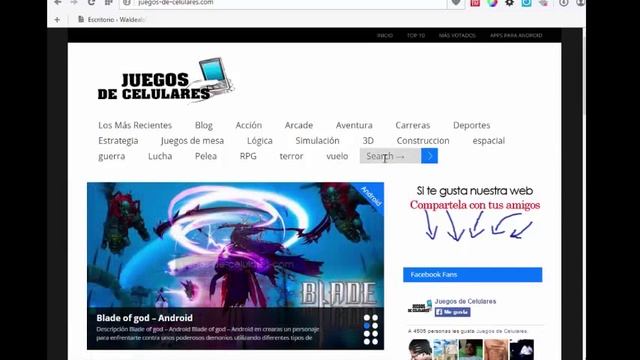Open the Pelea category
Viewport: 640px width, 360px height.
tap(206, 156)
